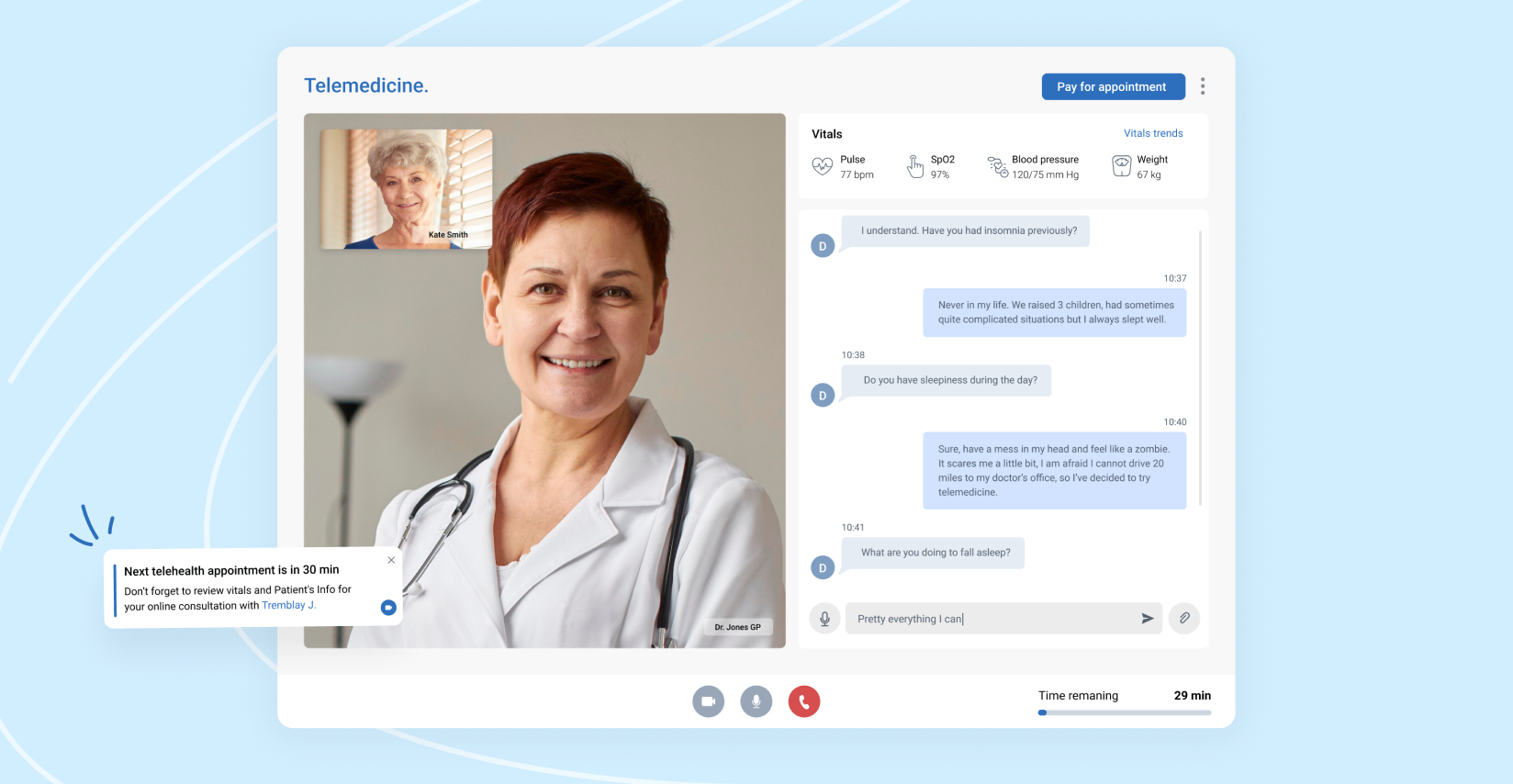This screenshot has width=1513, height=784.
Task: Click the voice message microphone icon
Action: (x=824, y=619)
